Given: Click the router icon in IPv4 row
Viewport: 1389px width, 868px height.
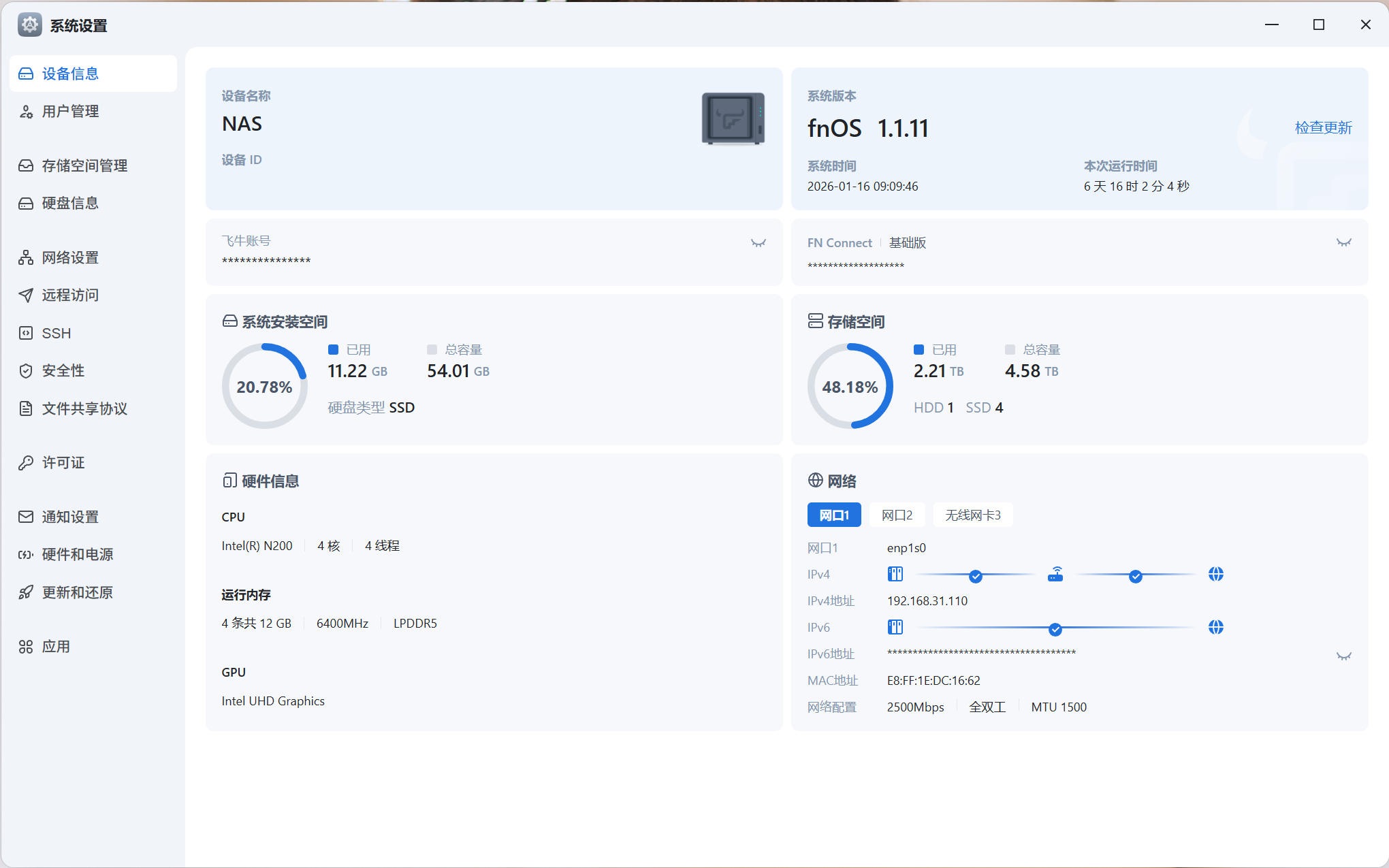Looking at the screenshot, I should [x=1055, y=575].
